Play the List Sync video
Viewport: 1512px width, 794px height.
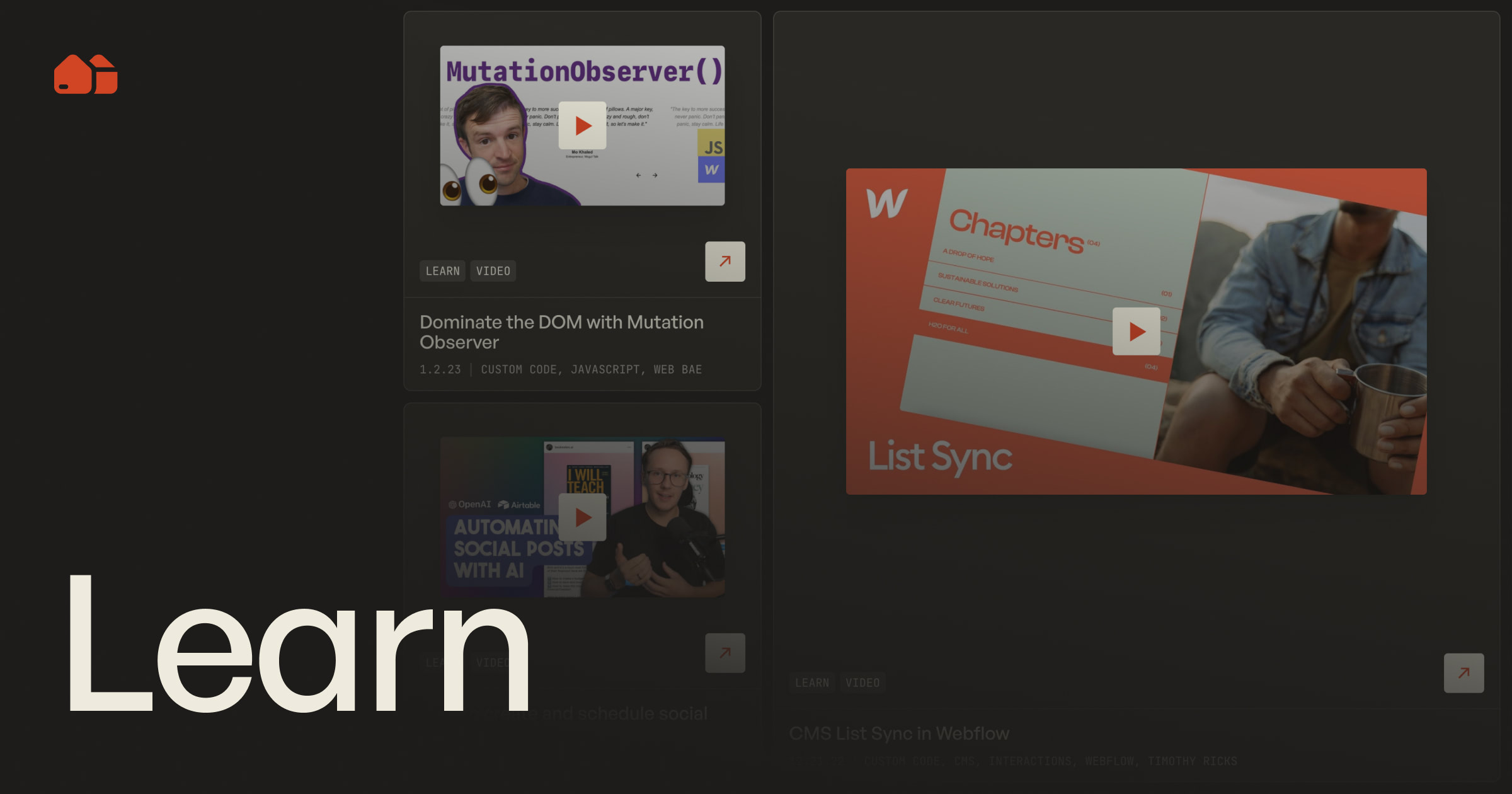[x=1136, y=331]
